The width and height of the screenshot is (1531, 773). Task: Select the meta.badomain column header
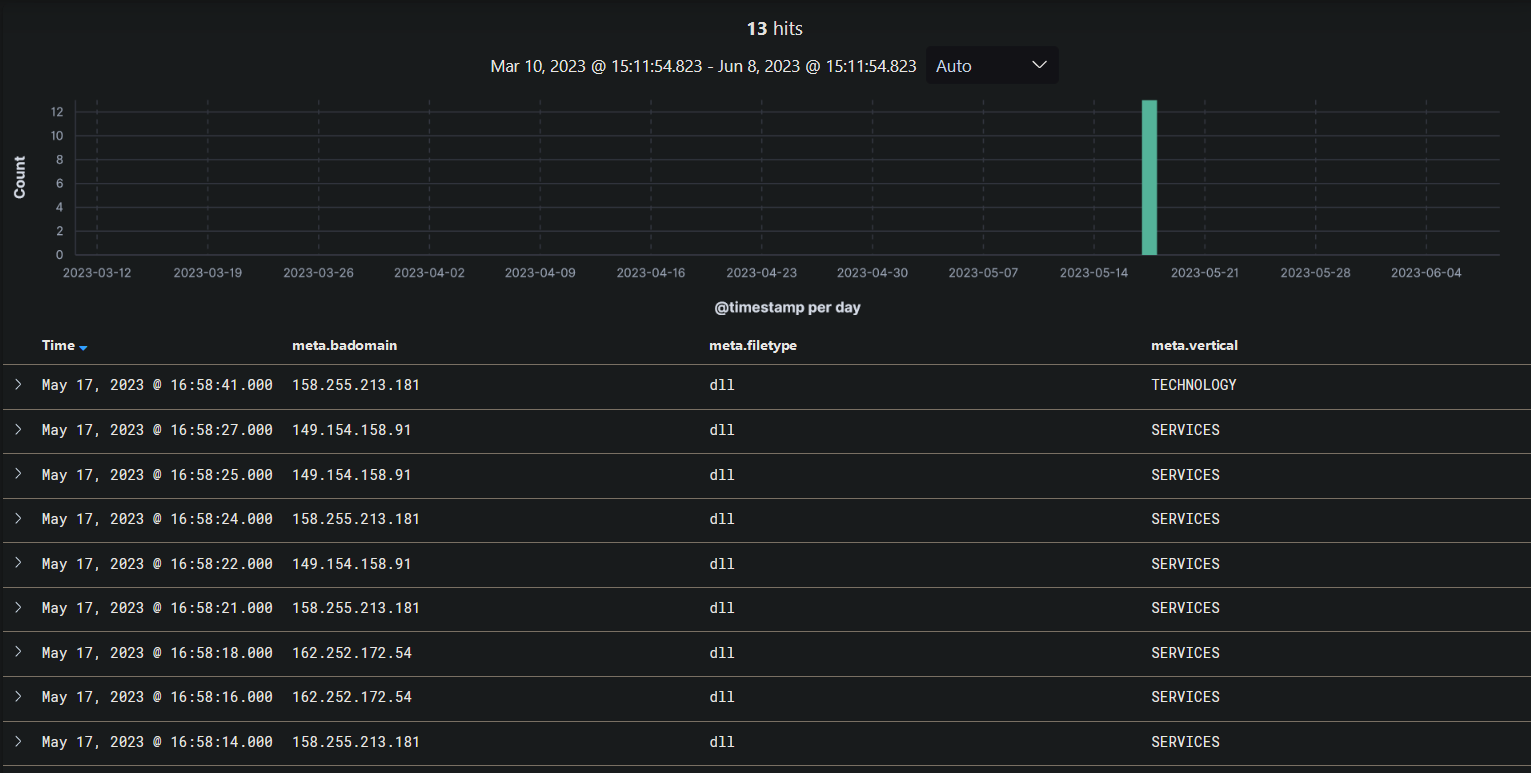pyautogui.click(x=344, y=345)
